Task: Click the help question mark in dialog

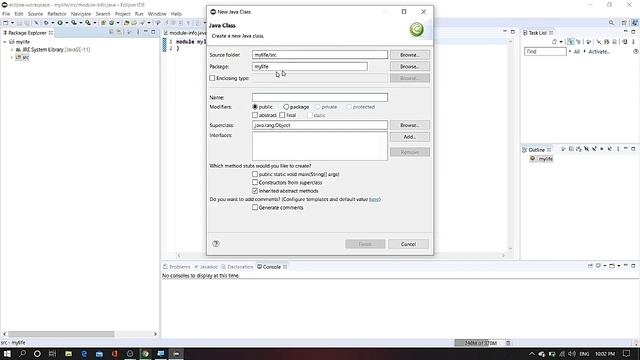Action: click(x=216, y=244)
